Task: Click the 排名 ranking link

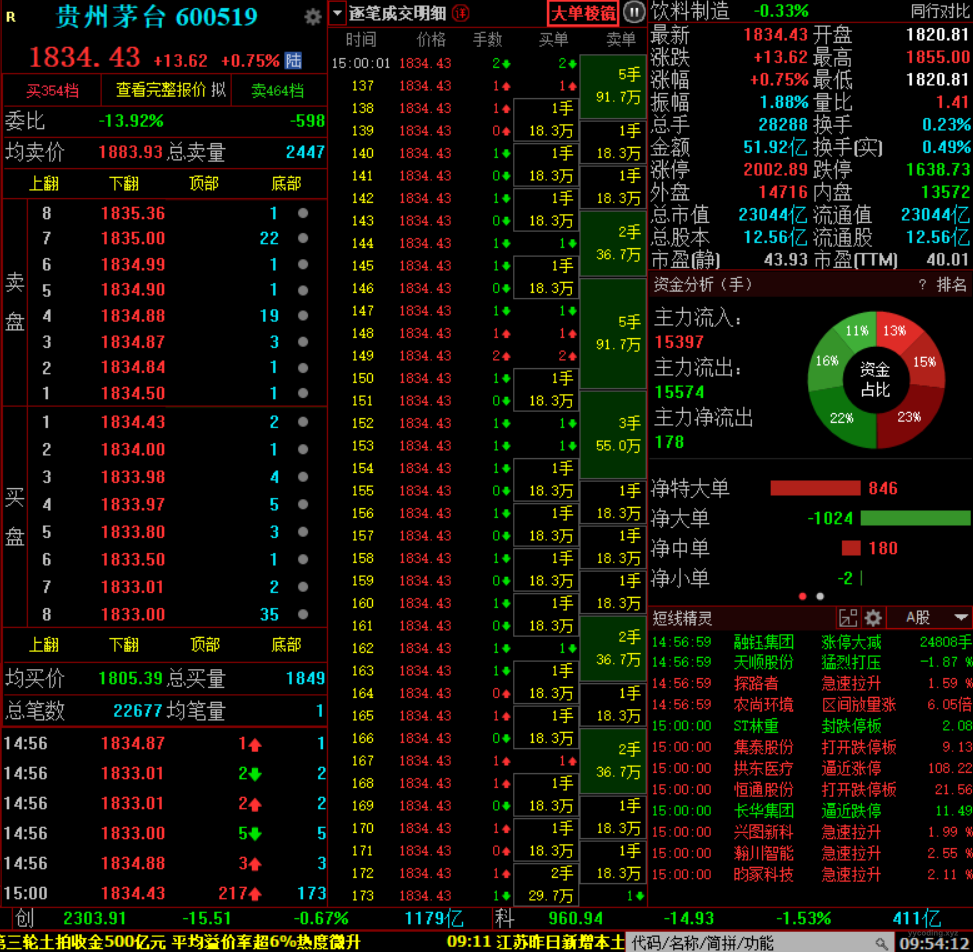Action: (x=951, y=285)
